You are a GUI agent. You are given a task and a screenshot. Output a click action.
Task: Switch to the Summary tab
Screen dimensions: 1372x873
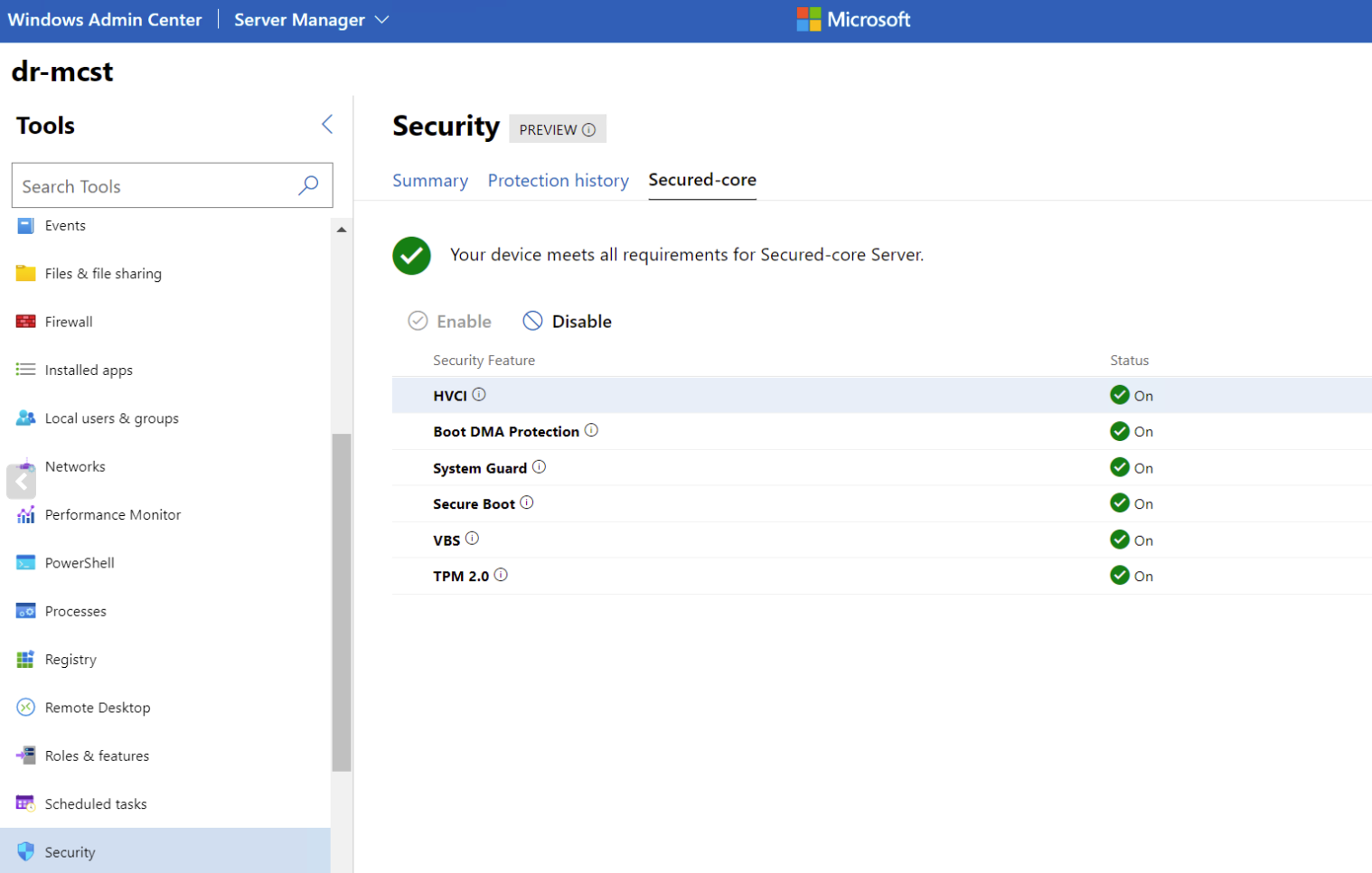(430, 181)
